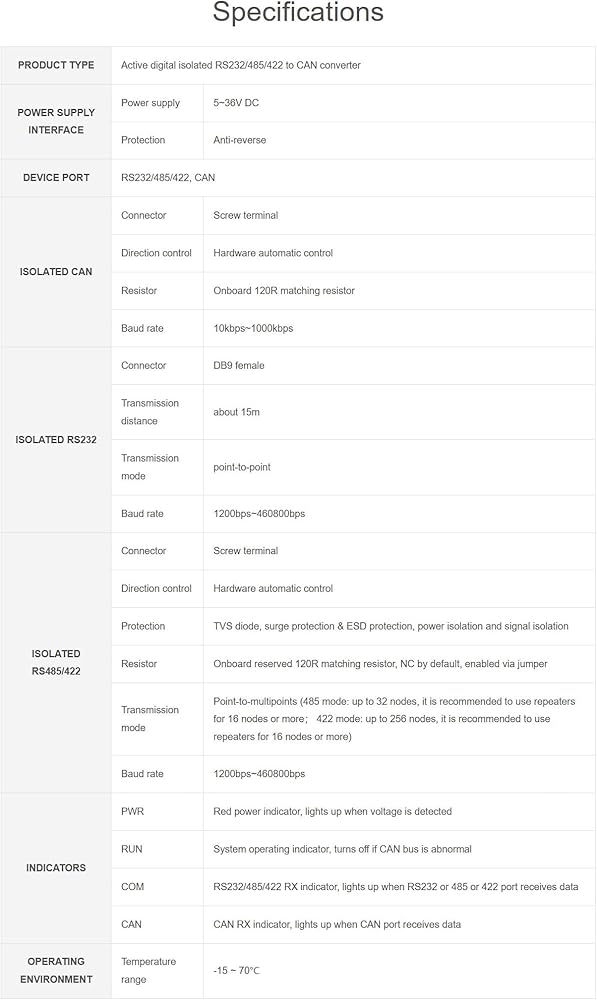Image resolution: width=597 pixels, height=1000 pixels.
Task: Click the 10kbps~1000kbps baud rate value
Action: 253,328
